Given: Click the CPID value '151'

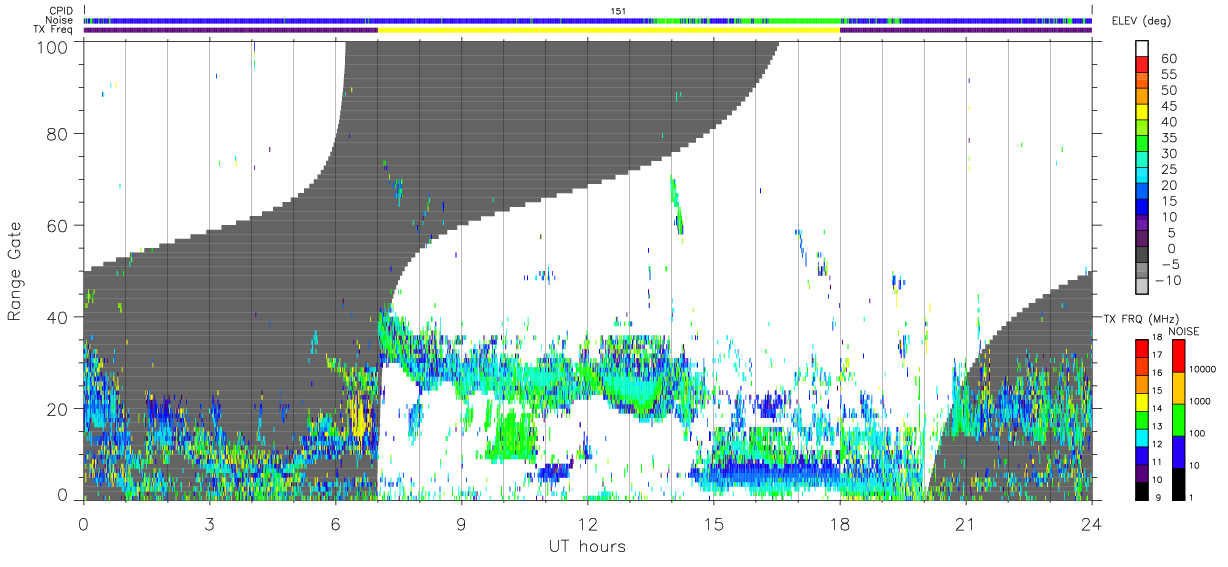Looking at the screenshot, I should click(x=618, y=11).
